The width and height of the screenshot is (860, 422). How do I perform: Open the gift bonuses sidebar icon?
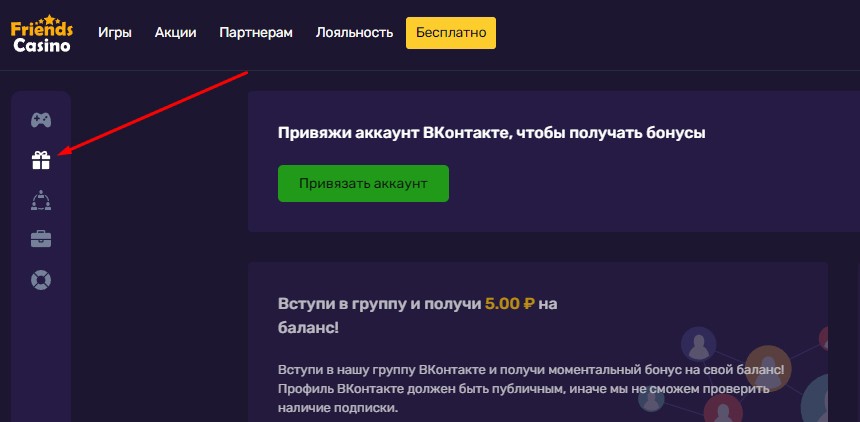pyautogui.click(x=41, y=160)
